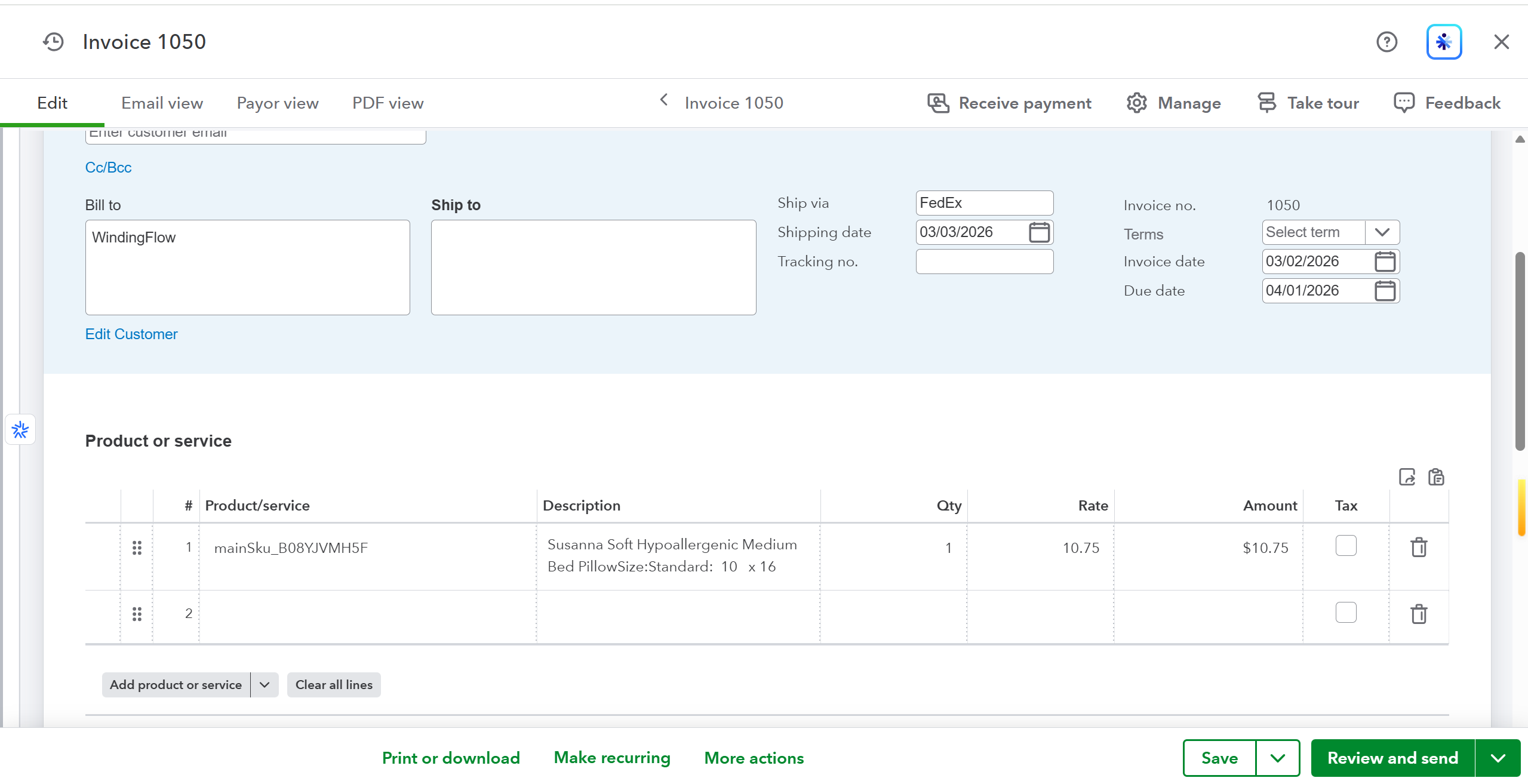Open the export/share icon above the line items
The width and height of the screenshot is (1528, 784).
coord(1407,477)
